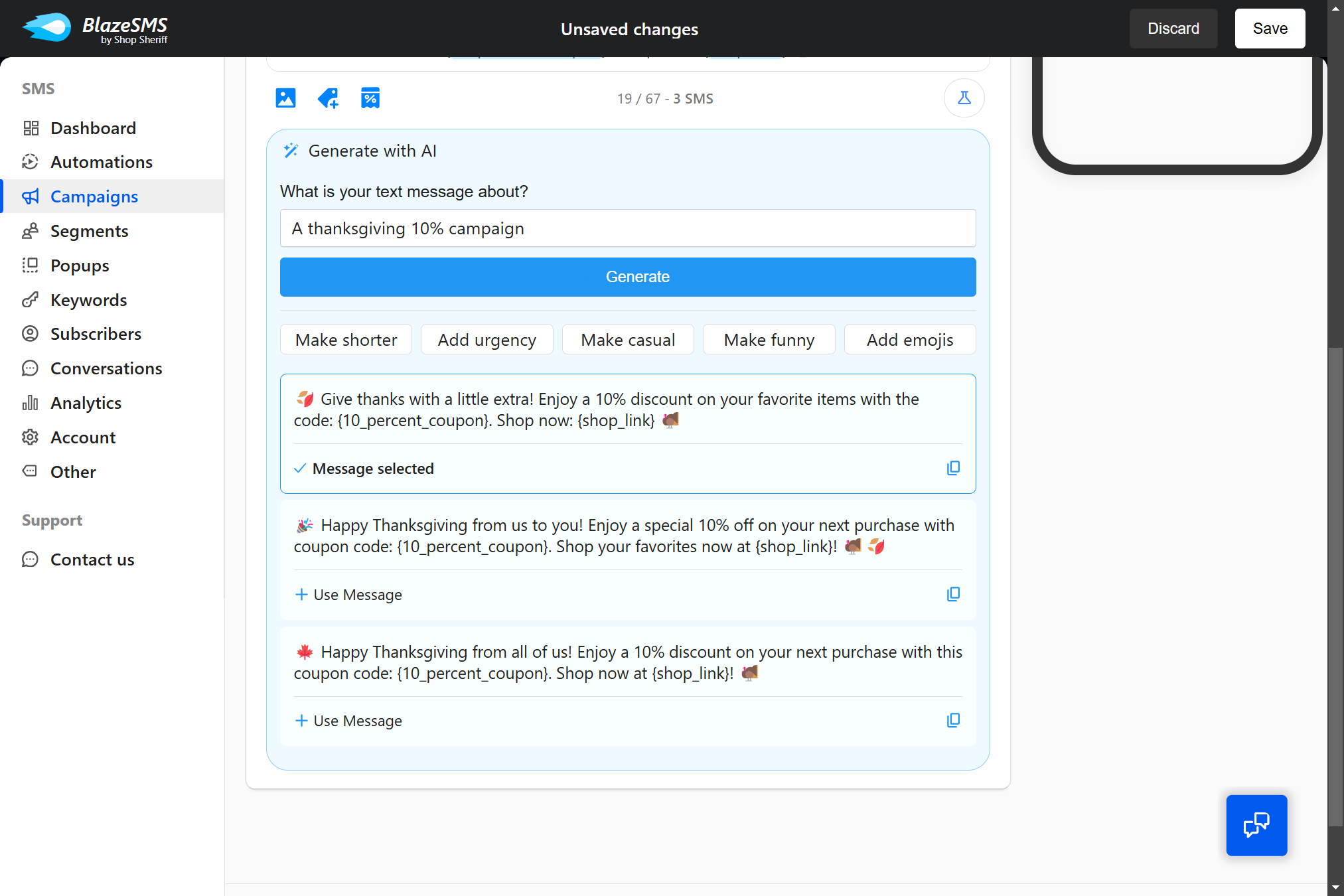
Task: Click the Add urgency refinement button
Action: (x=487, y=340)
